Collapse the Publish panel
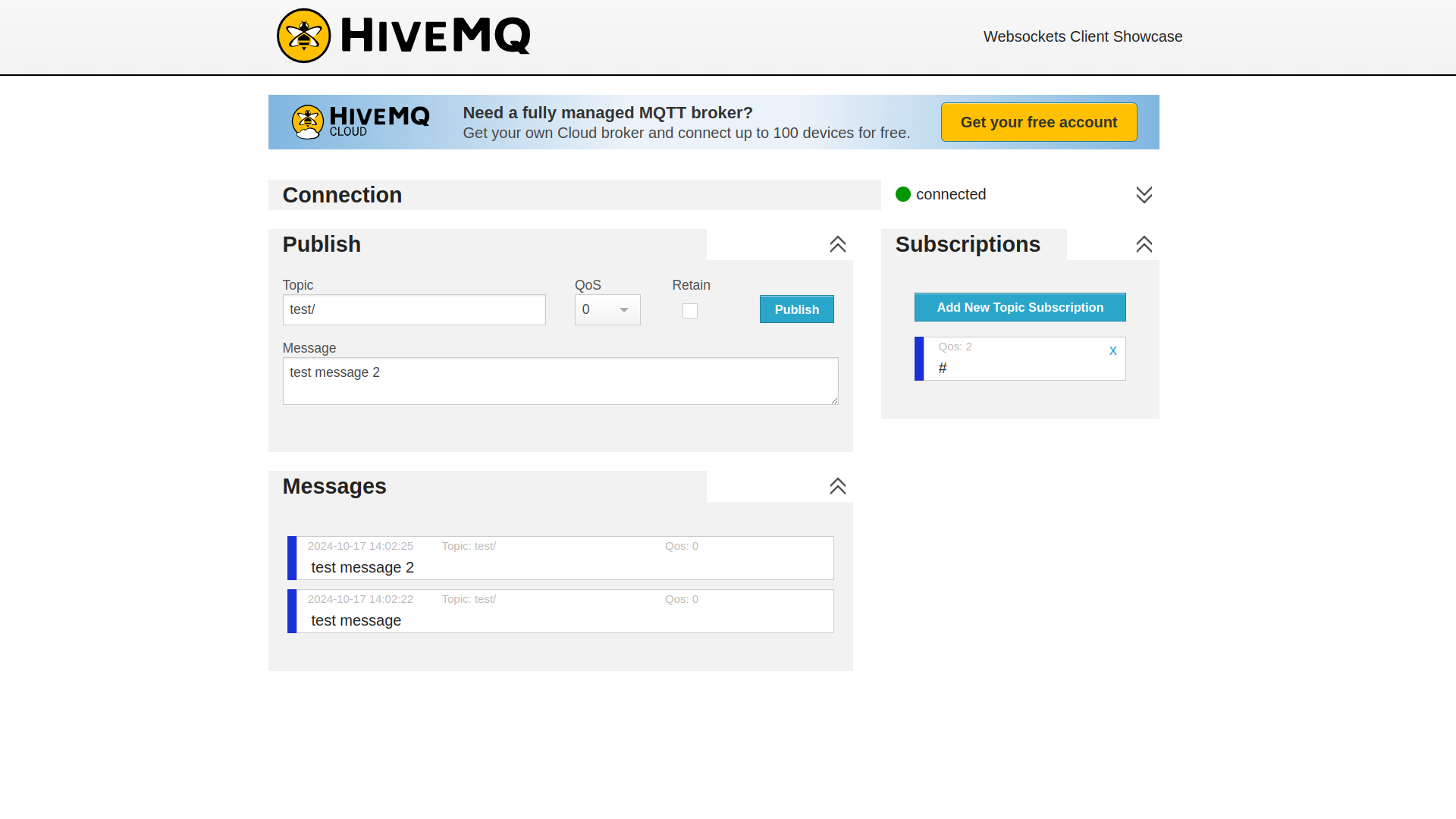Viewport: 1456px width, 819px height. coord(837,244)
